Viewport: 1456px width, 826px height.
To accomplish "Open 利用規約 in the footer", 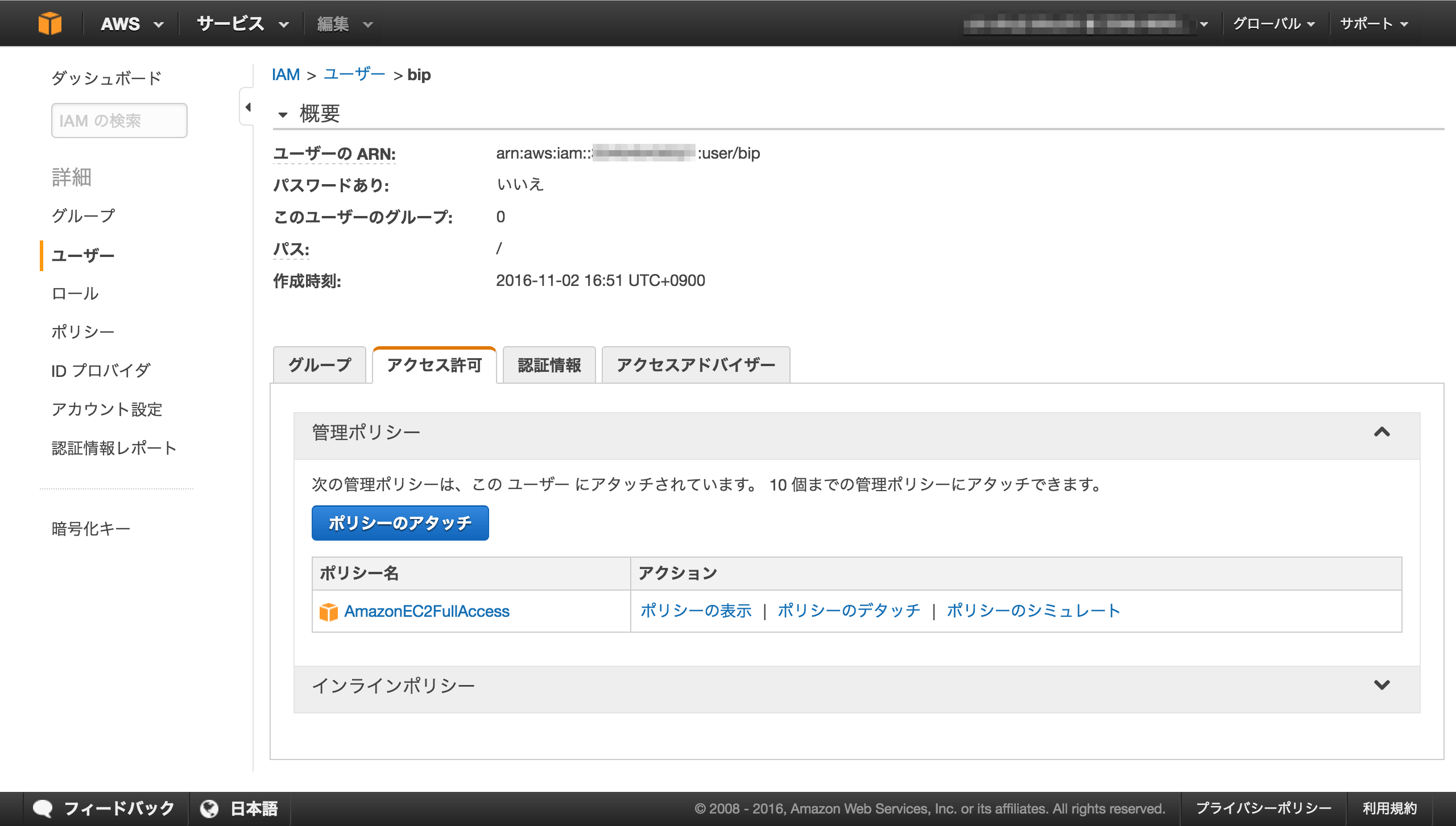I will pos(1389,808).
